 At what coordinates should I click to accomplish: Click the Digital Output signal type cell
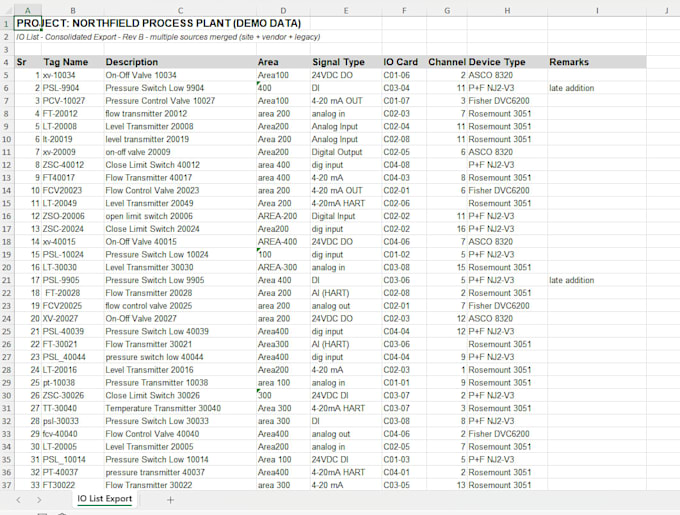(x=346, y=152)
